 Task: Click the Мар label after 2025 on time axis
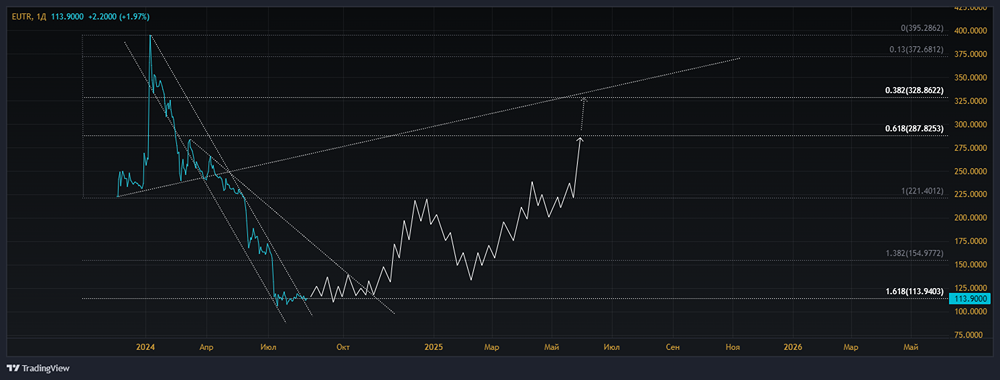pos(491,347)
